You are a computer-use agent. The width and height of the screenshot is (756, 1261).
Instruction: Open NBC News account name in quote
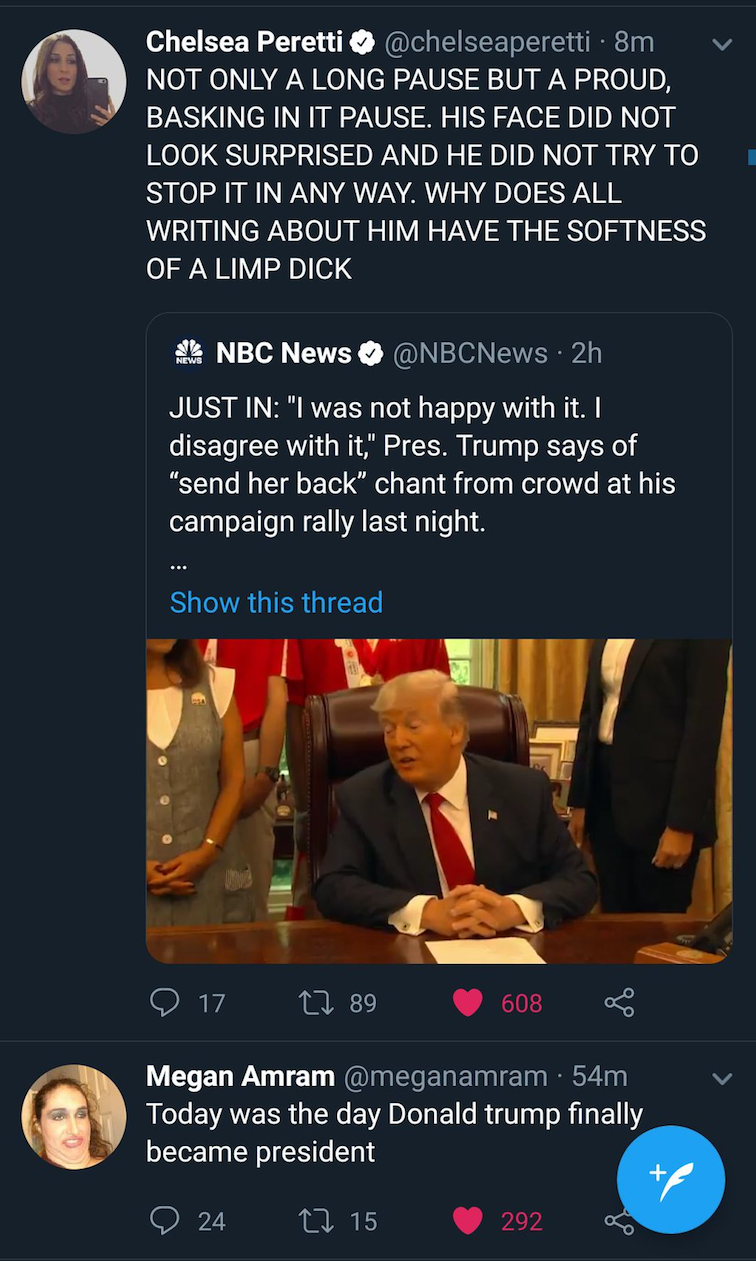284,353
